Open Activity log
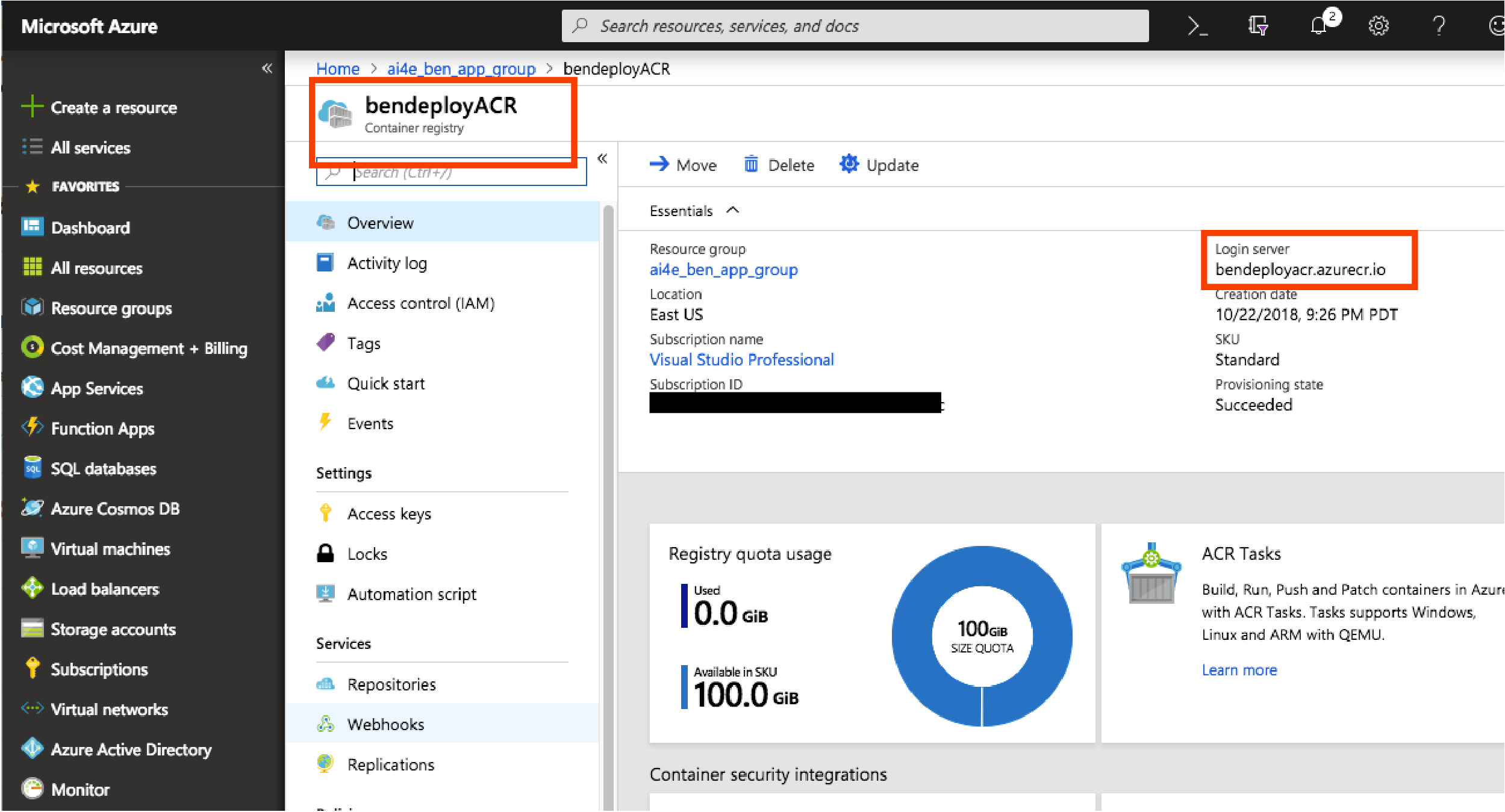 pyautogui.click(x=443, y=263)
